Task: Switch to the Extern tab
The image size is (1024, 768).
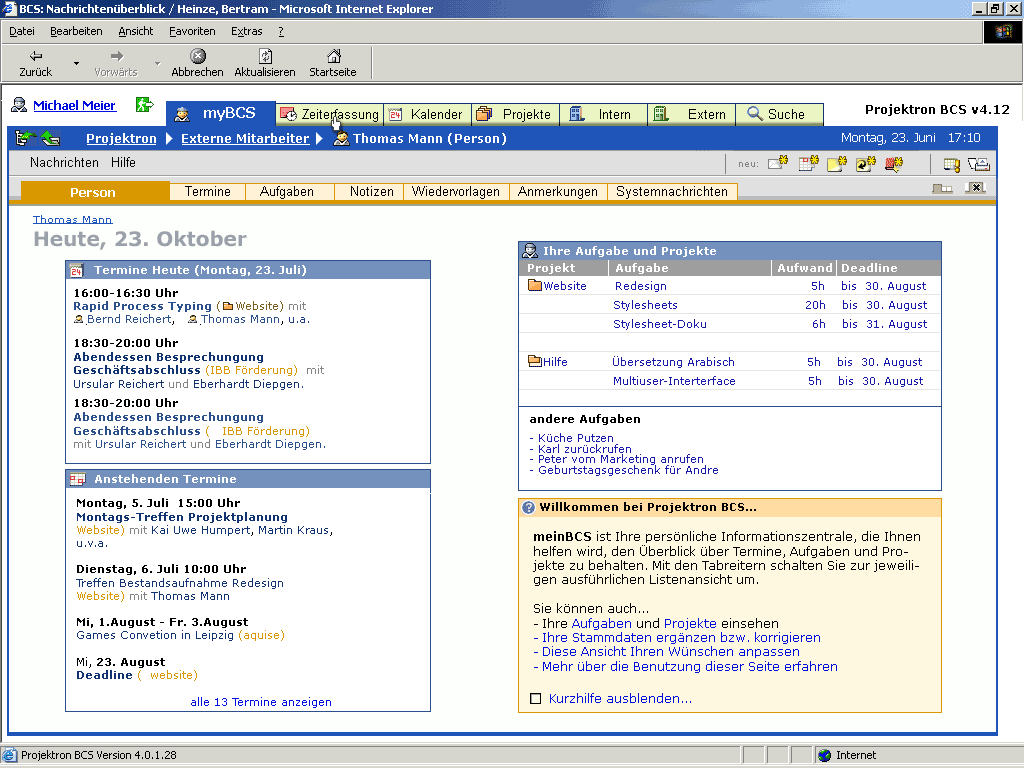Action: click(x=692, y=114)
